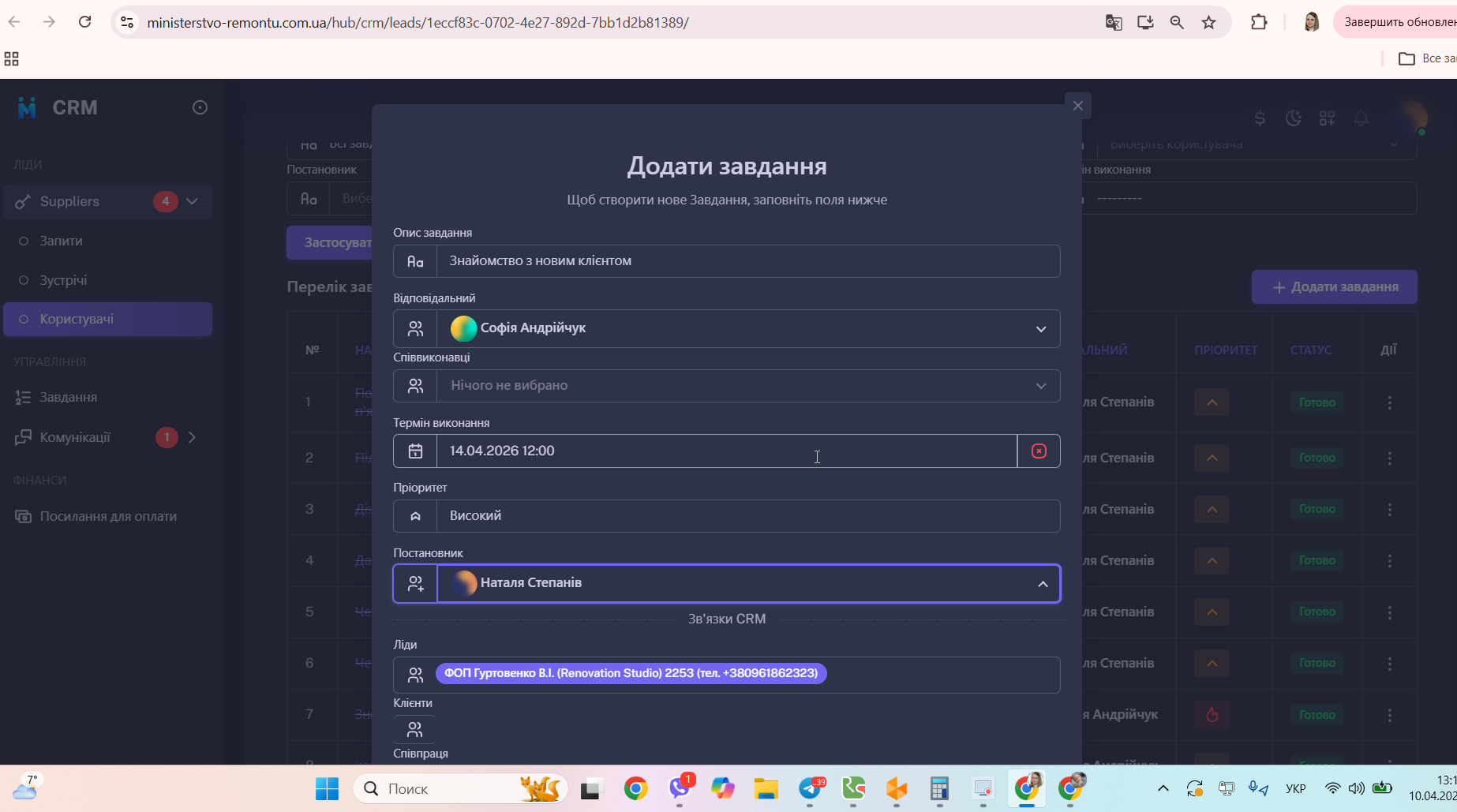Open the browser zoom magnifier icon
Viewport: 1457px width, 812px height.
pos(1177,22)
